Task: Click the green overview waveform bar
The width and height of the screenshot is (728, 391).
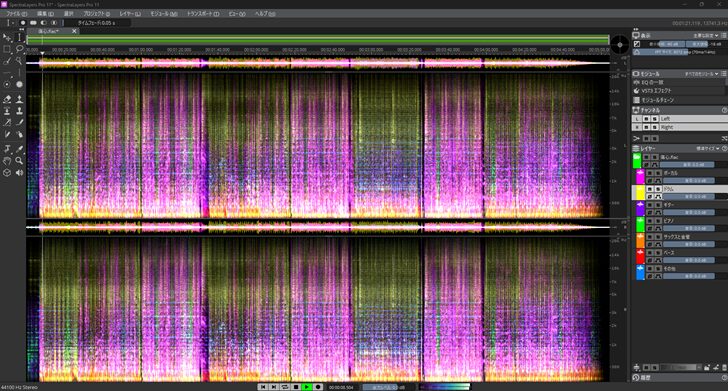Action: (x=318, y=40)
